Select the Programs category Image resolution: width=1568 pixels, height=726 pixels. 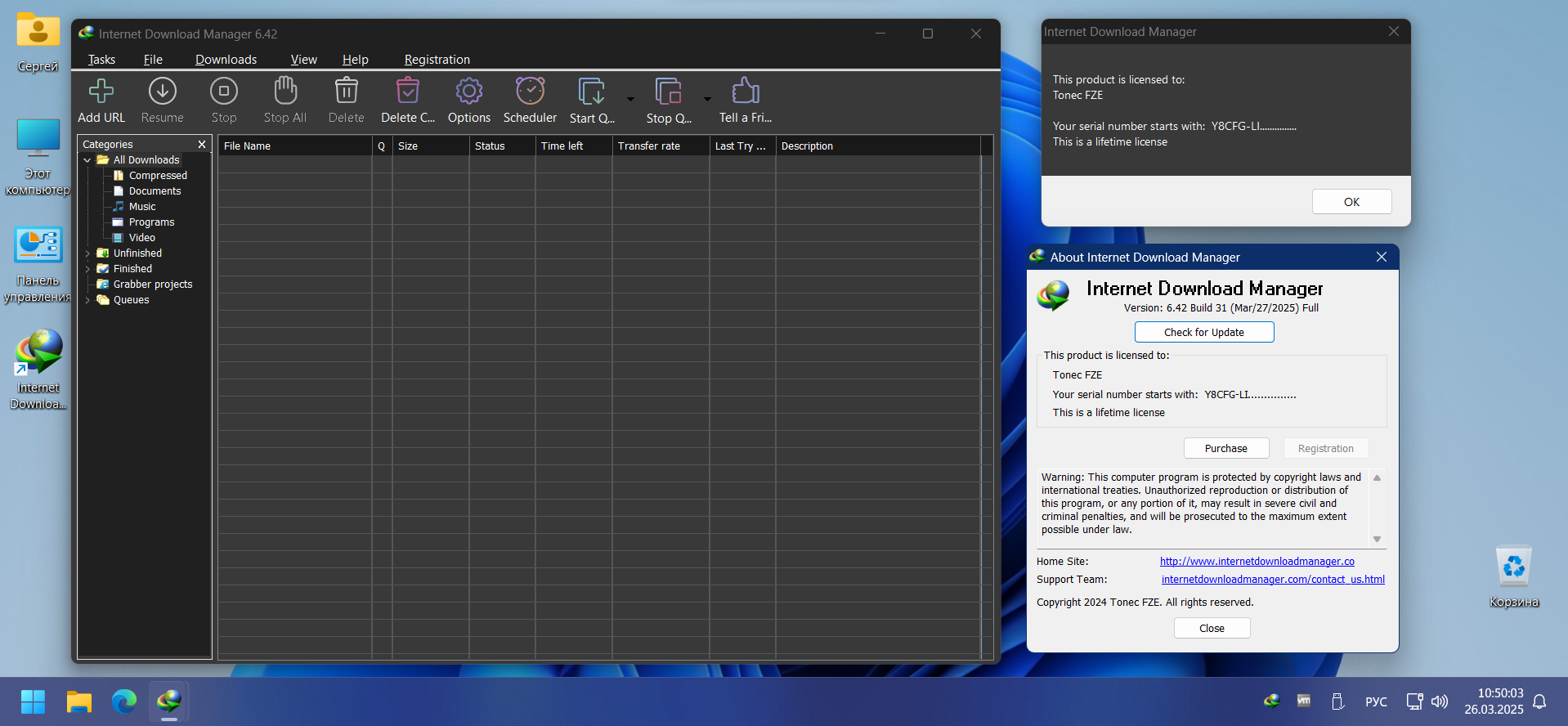click(x=151, y=222)
